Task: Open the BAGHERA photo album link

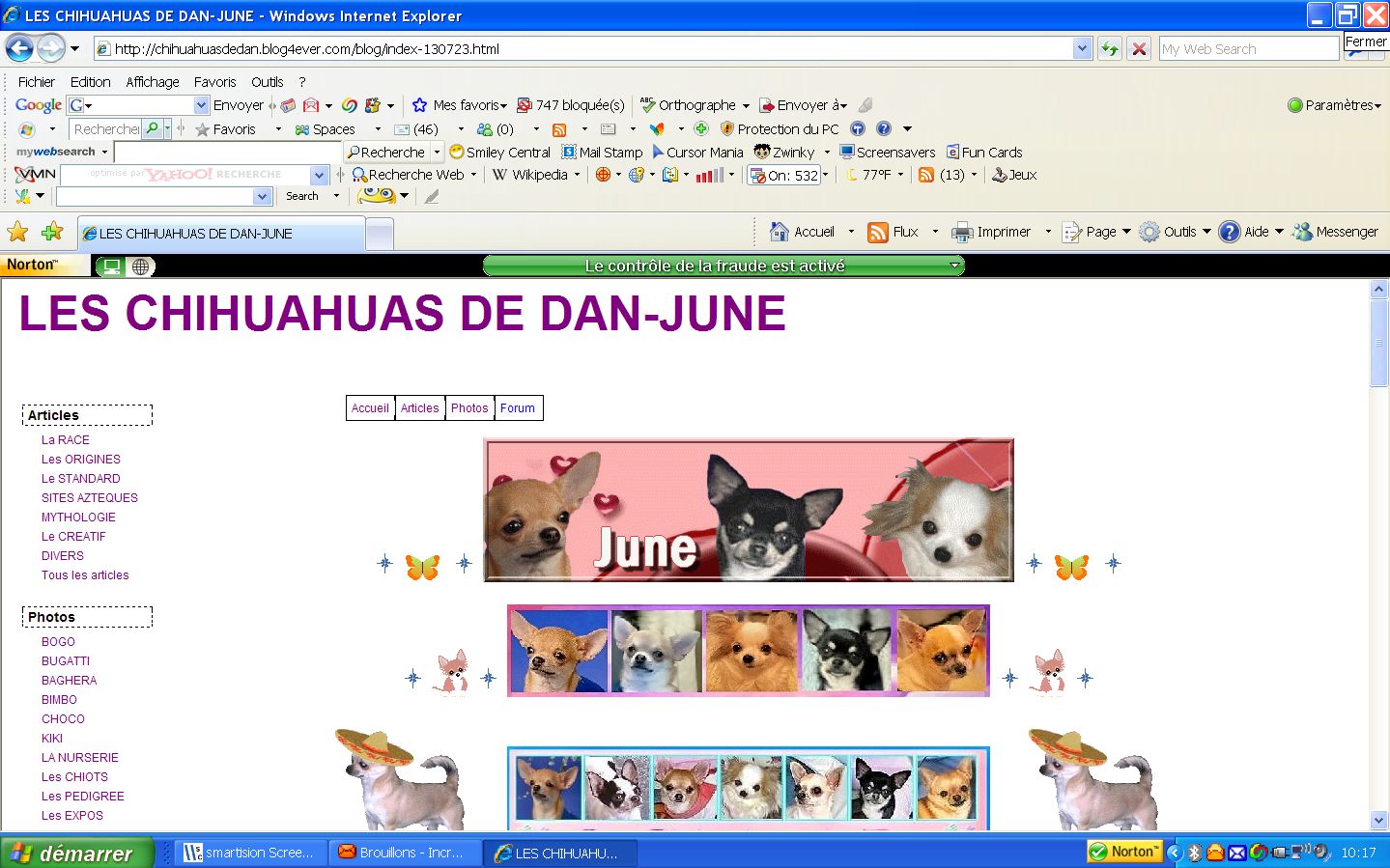Action: [69, 681]
